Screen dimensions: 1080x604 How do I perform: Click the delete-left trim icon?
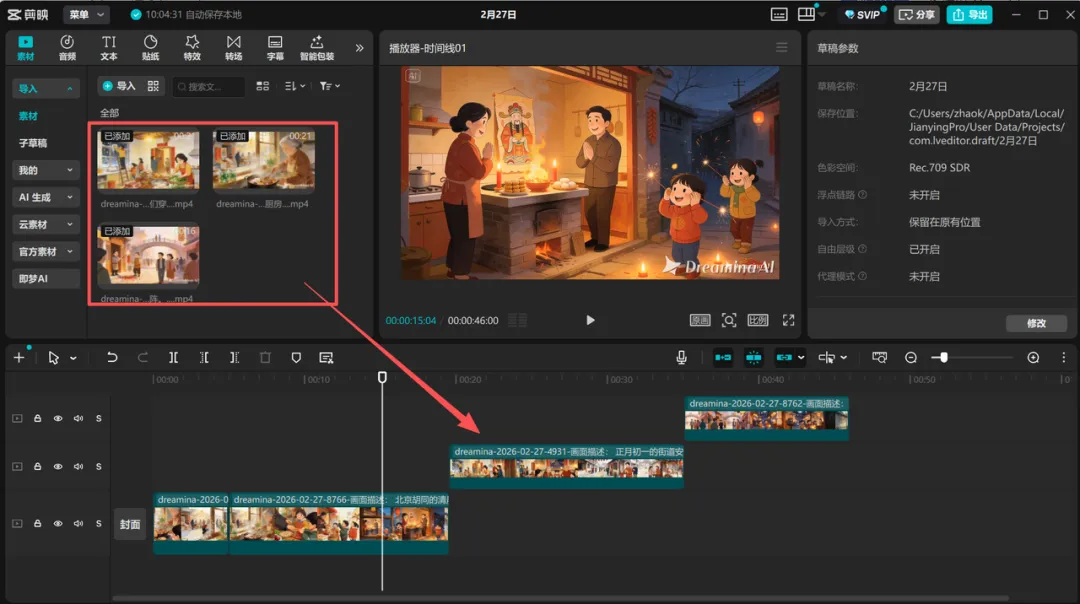pyautogui.click(x=204, y=357)
